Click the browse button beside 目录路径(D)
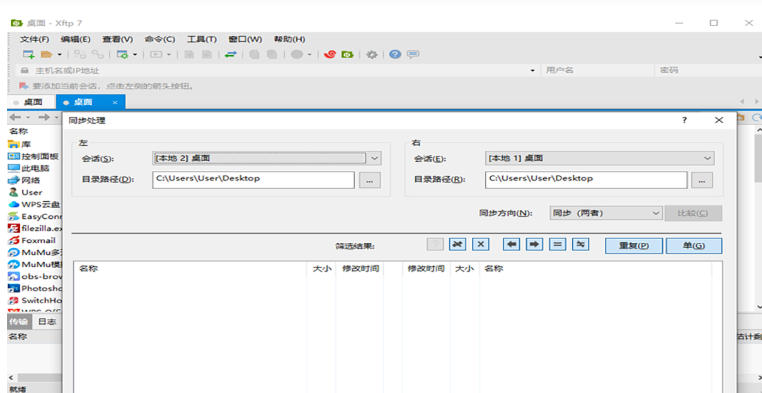Viewport: 762px width, 393px height. coord(370,180)
